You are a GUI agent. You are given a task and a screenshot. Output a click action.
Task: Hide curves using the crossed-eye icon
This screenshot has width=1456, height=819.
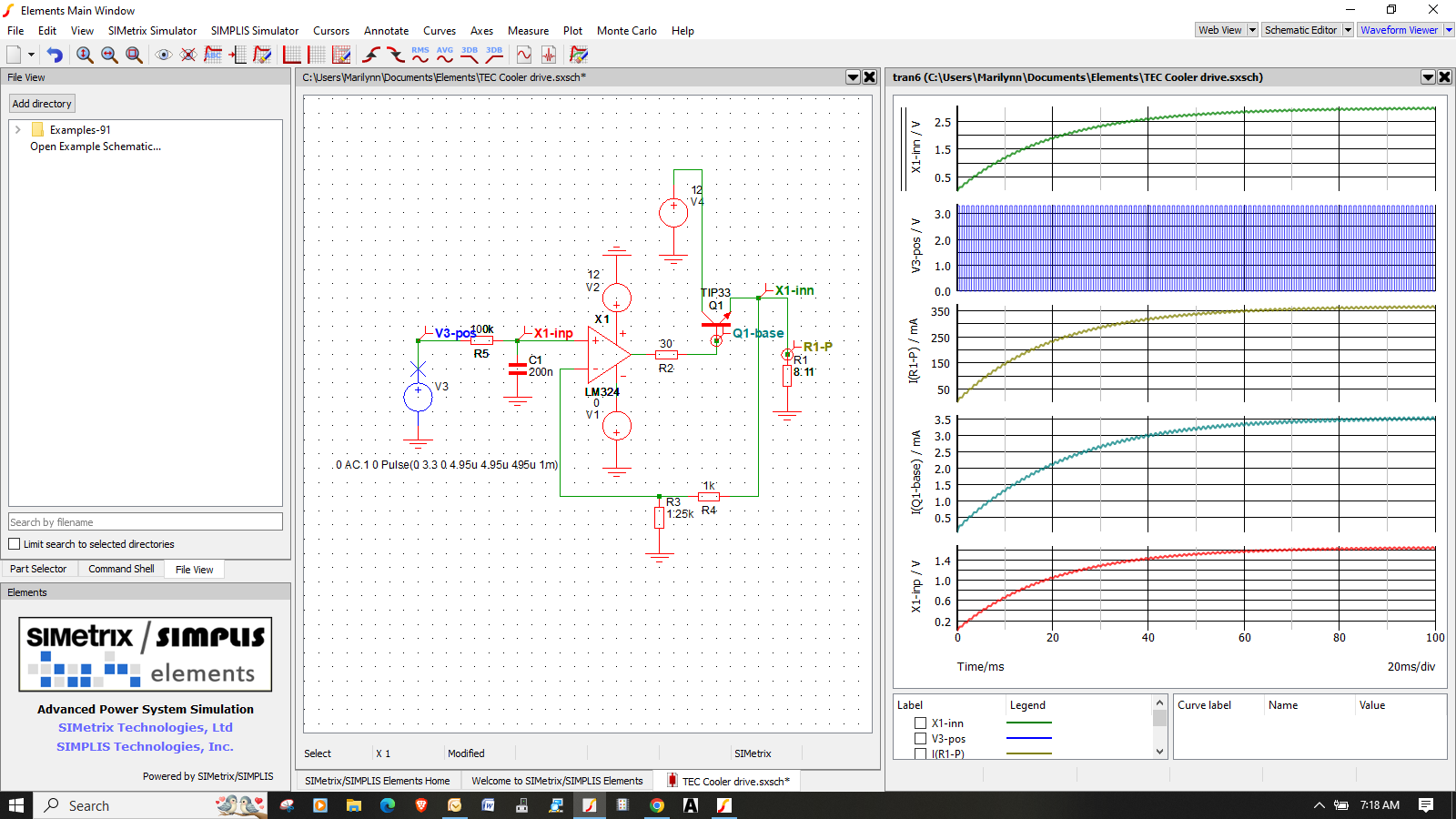click(188, 55)
